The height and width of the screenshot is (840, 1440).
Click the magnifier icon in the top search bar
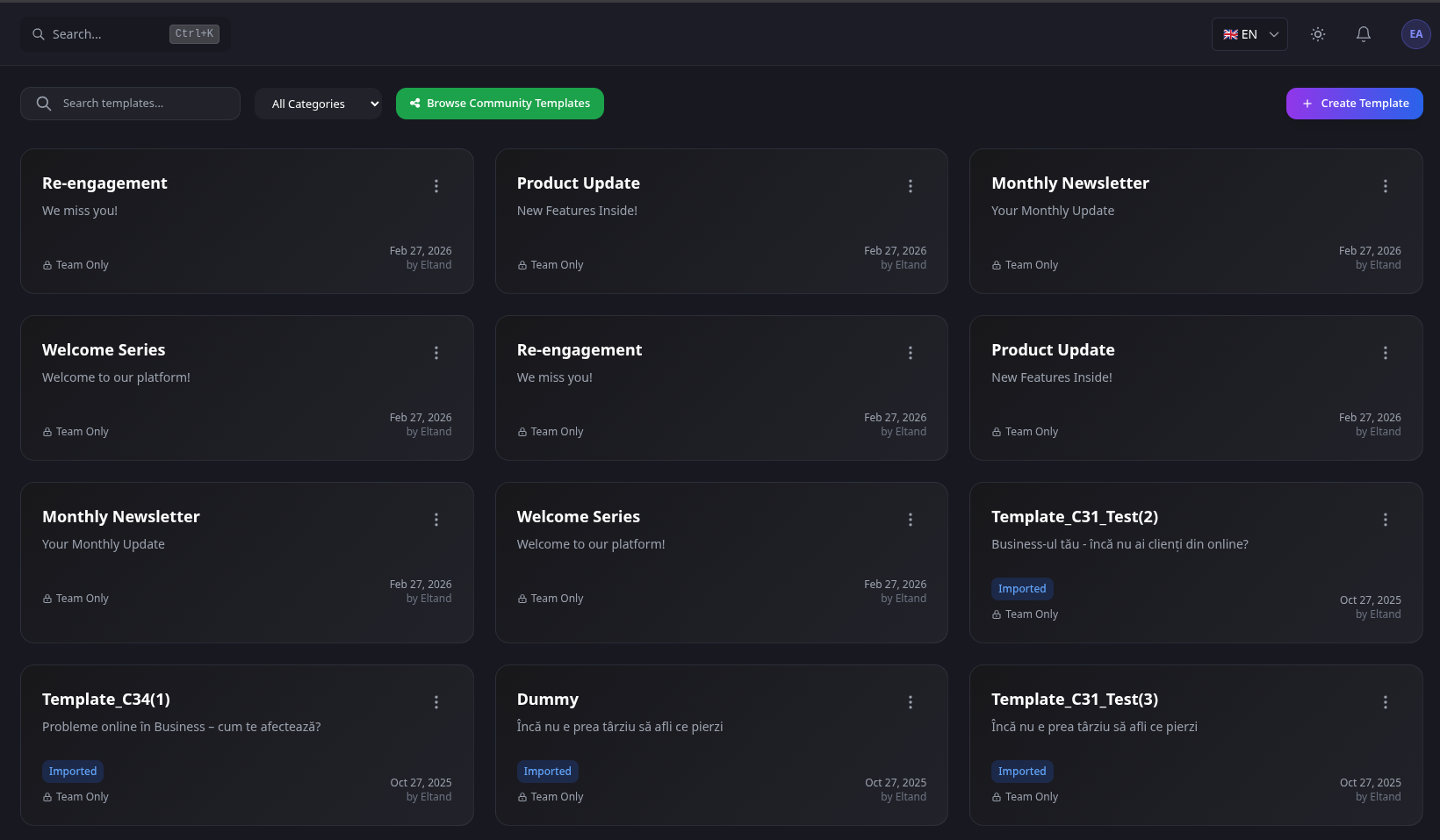(39, 33)
